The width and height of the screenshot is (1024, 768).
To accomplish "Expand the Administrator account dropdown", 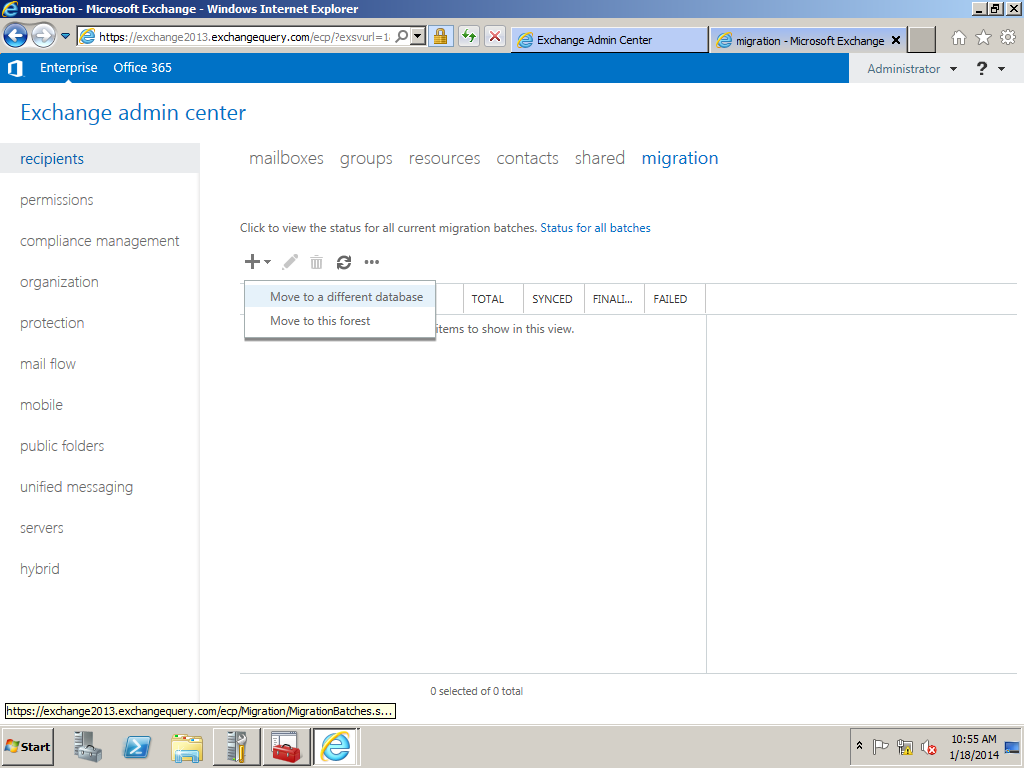I will 912,69.
